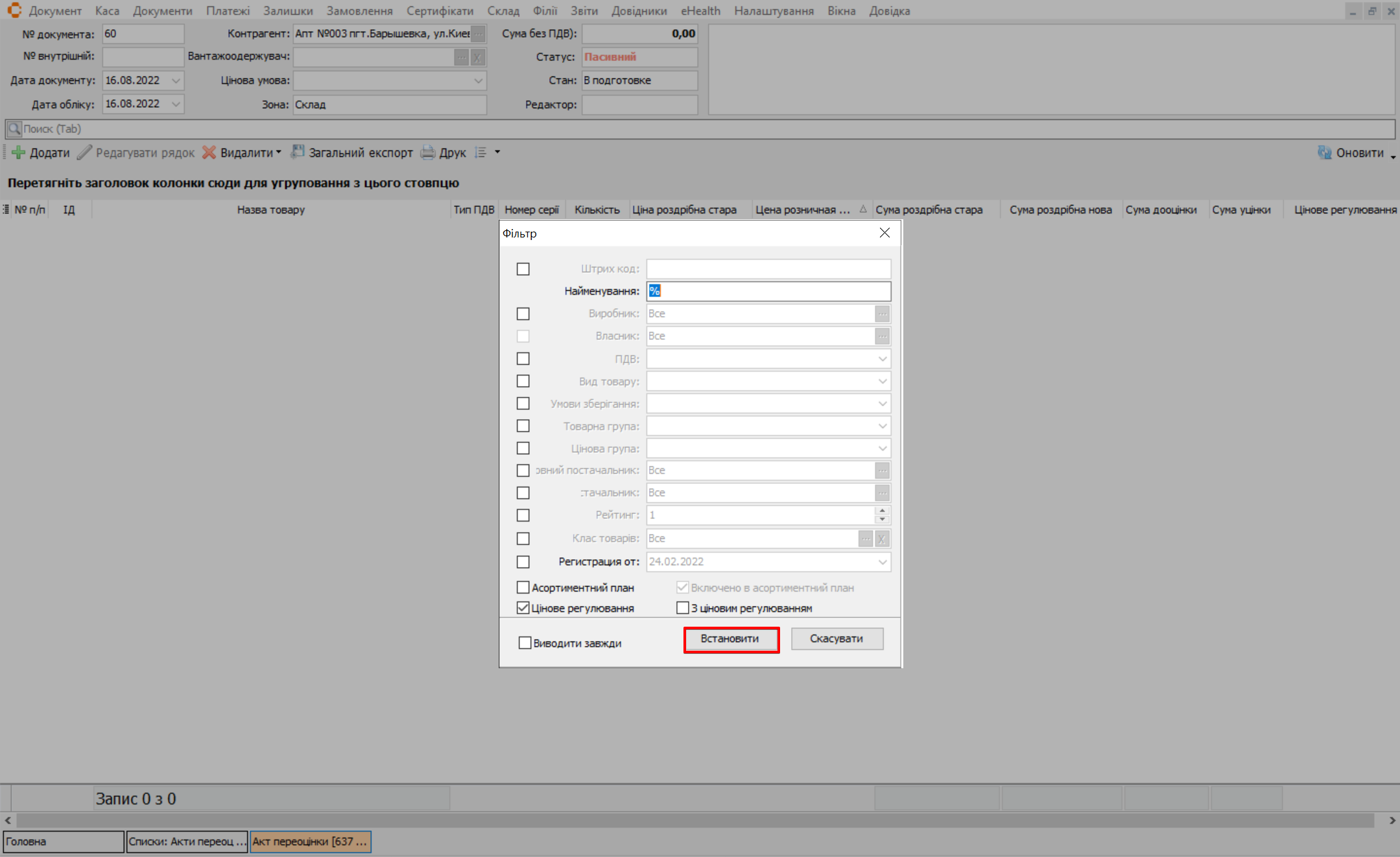Screen dimensions: 1400x857
Task: Click the list layout icon in toolbar
Action: point(481,152)
